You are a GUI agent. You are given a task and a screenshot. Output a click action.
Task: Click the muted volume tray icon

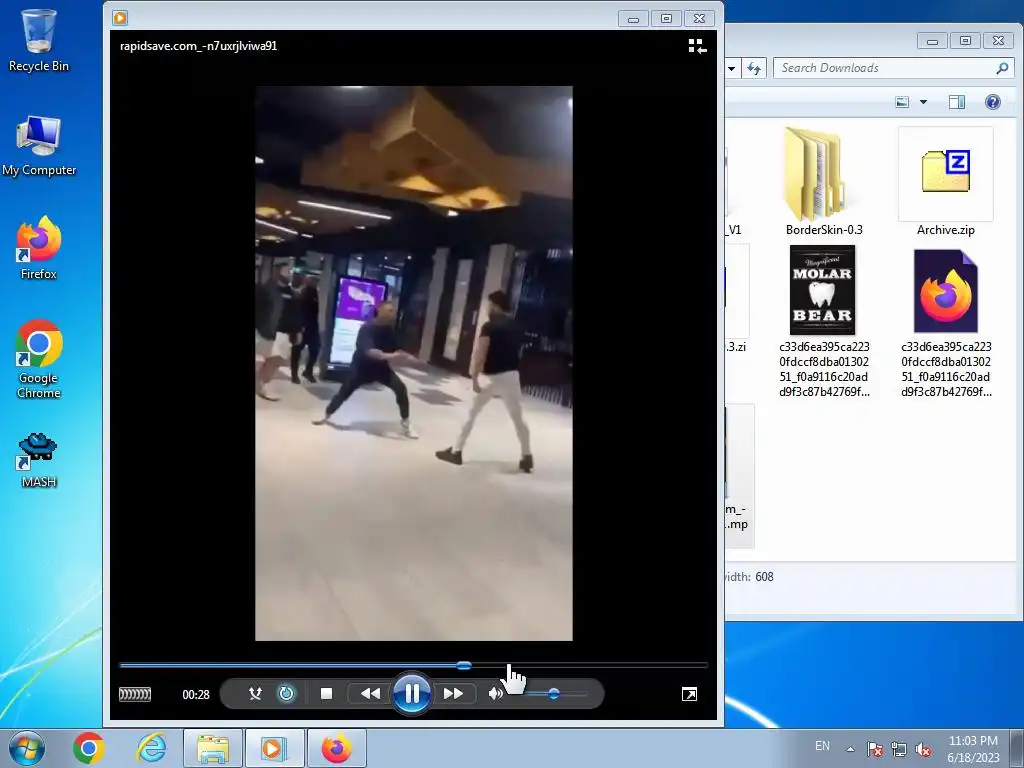(923, 749)
